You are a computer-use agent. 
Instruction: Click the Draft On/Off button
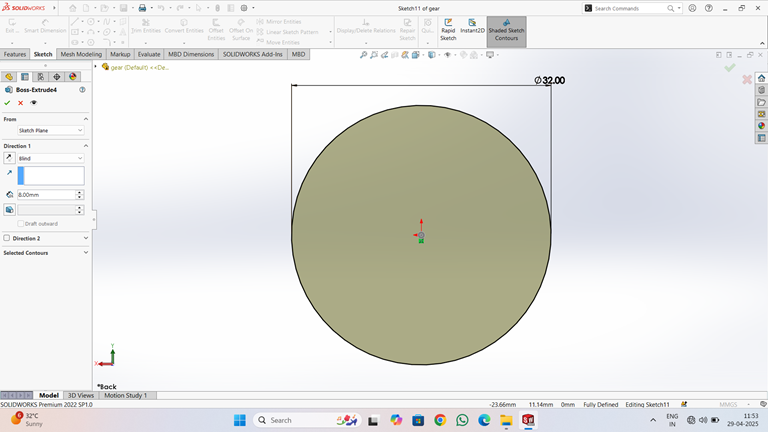tap(9, 210)
